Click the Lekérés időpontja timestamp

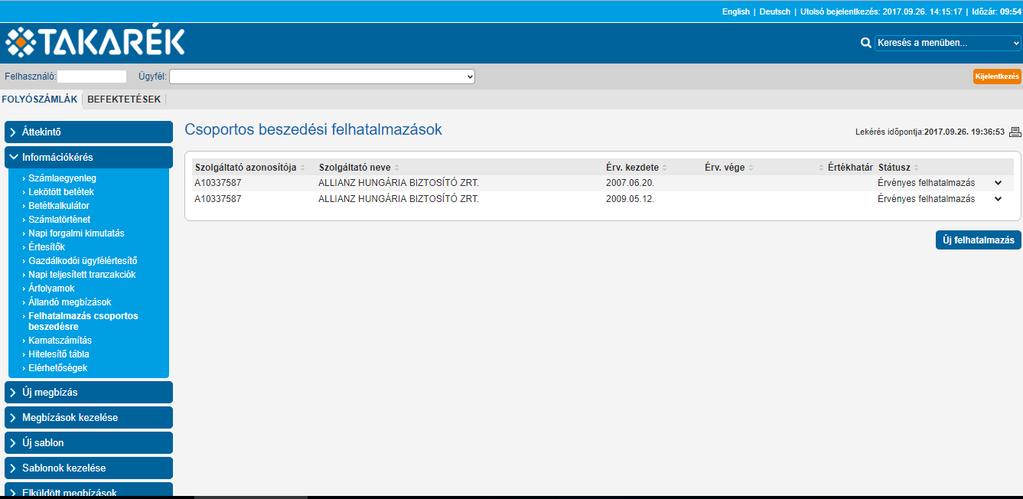point(930,132)
